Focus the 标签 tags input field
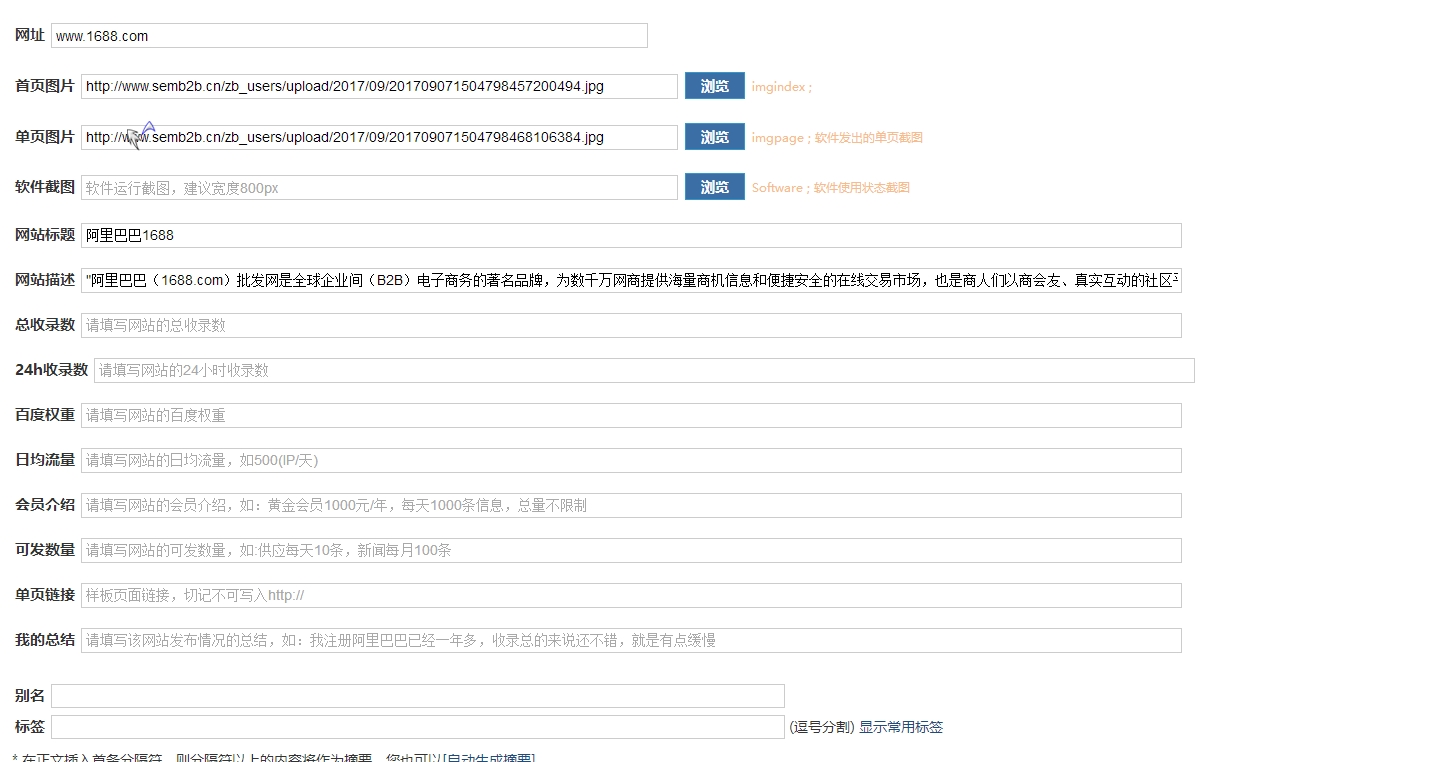The width and height of the screenshot is (1445, 762). pos(417,728)
